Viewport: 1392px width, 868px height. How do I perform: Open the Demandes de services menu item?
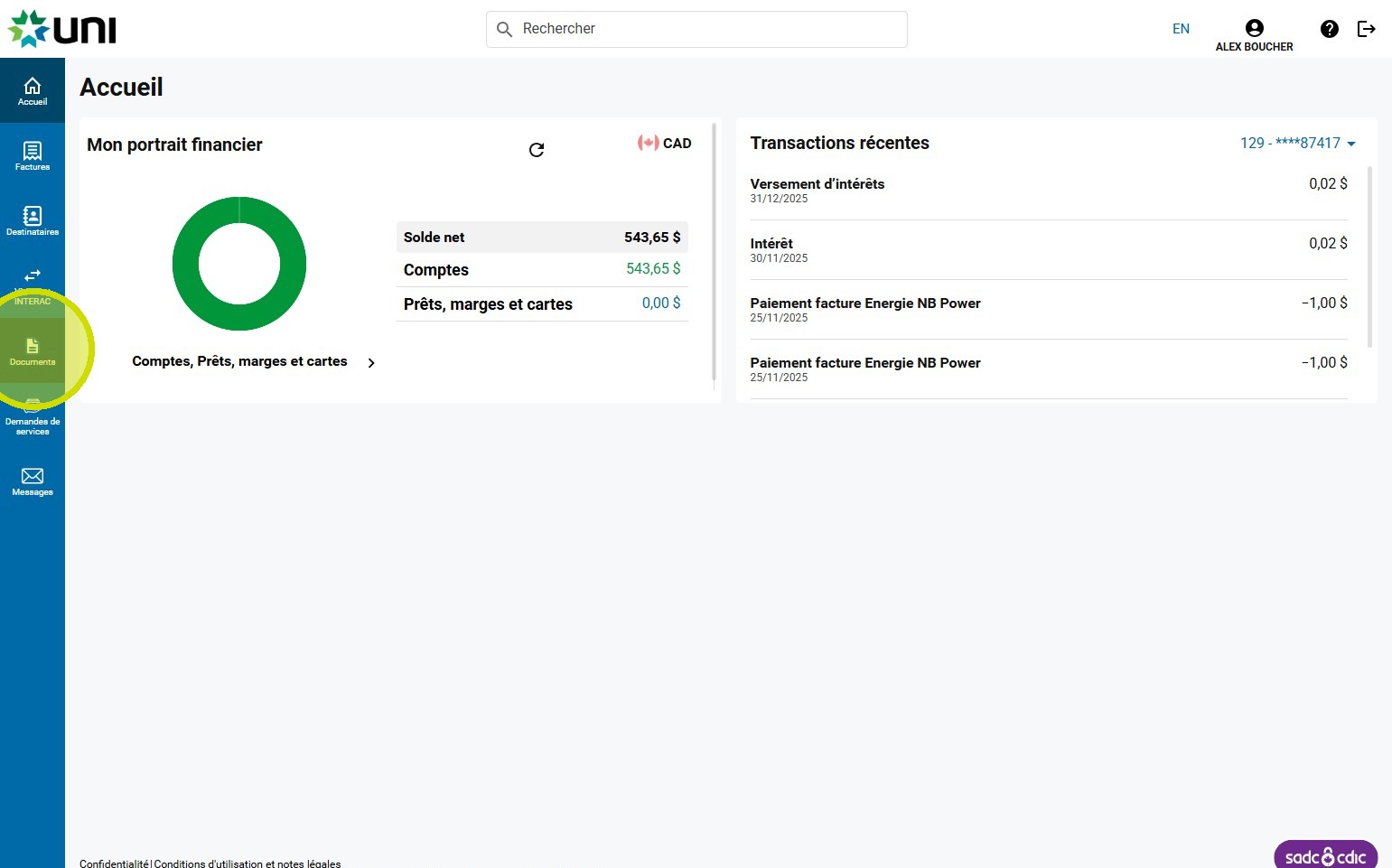click(x=33, y=420)
